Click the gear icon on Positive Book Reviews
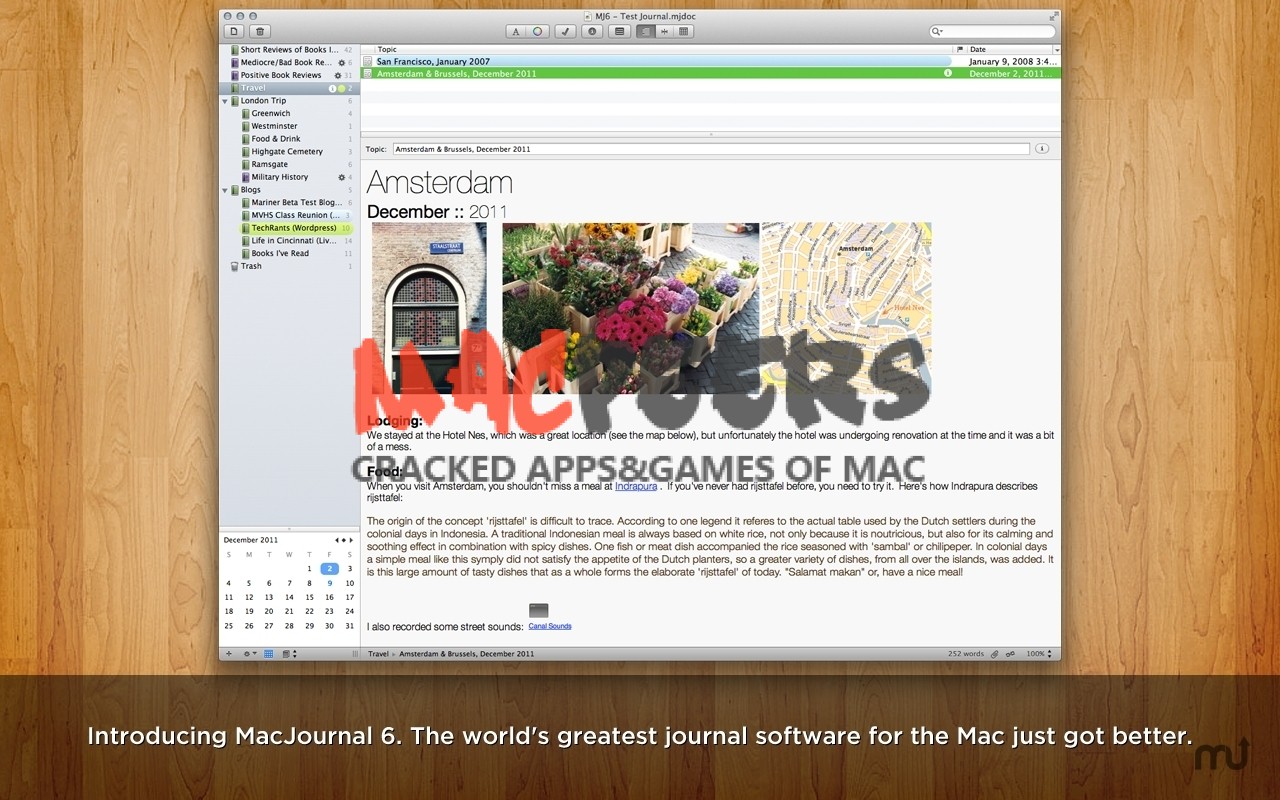Screen dimensions: 1280x800 click(x=338, y=75)
